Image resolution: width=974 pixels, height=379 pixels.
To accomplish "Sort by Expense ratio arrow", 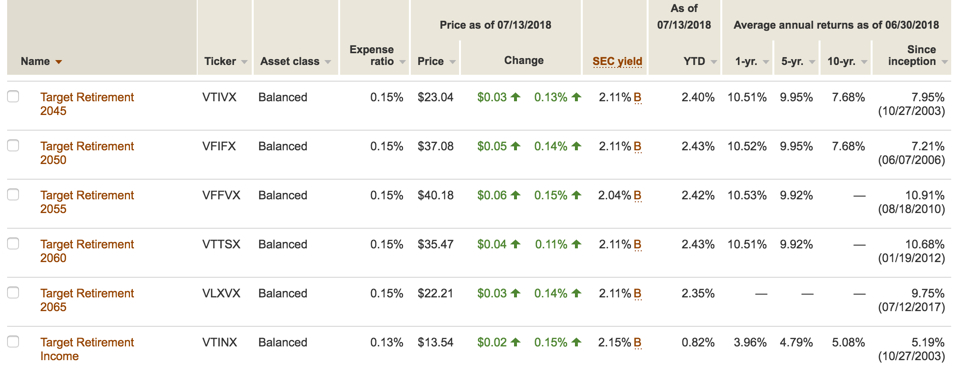I will pos(403,62).
